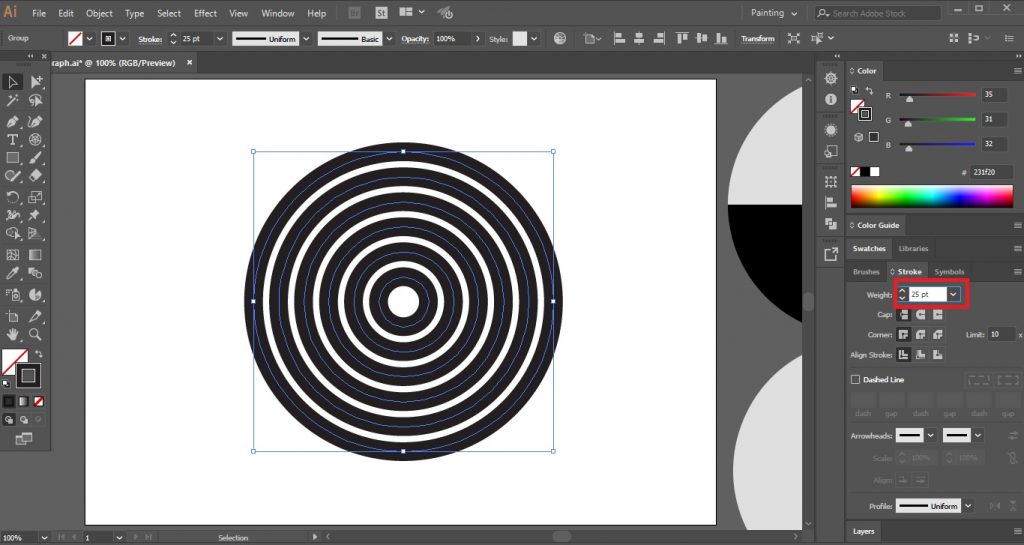Click the white swatch in Color panel
Screen dimensions: 1024x545
point(874,172)
